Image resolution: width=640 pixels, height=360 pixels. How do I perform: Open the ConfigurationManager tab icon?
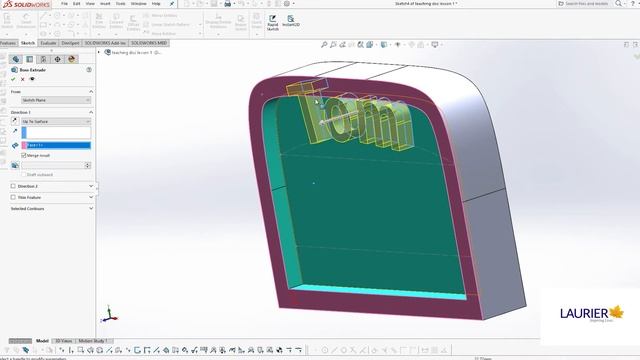43,59
